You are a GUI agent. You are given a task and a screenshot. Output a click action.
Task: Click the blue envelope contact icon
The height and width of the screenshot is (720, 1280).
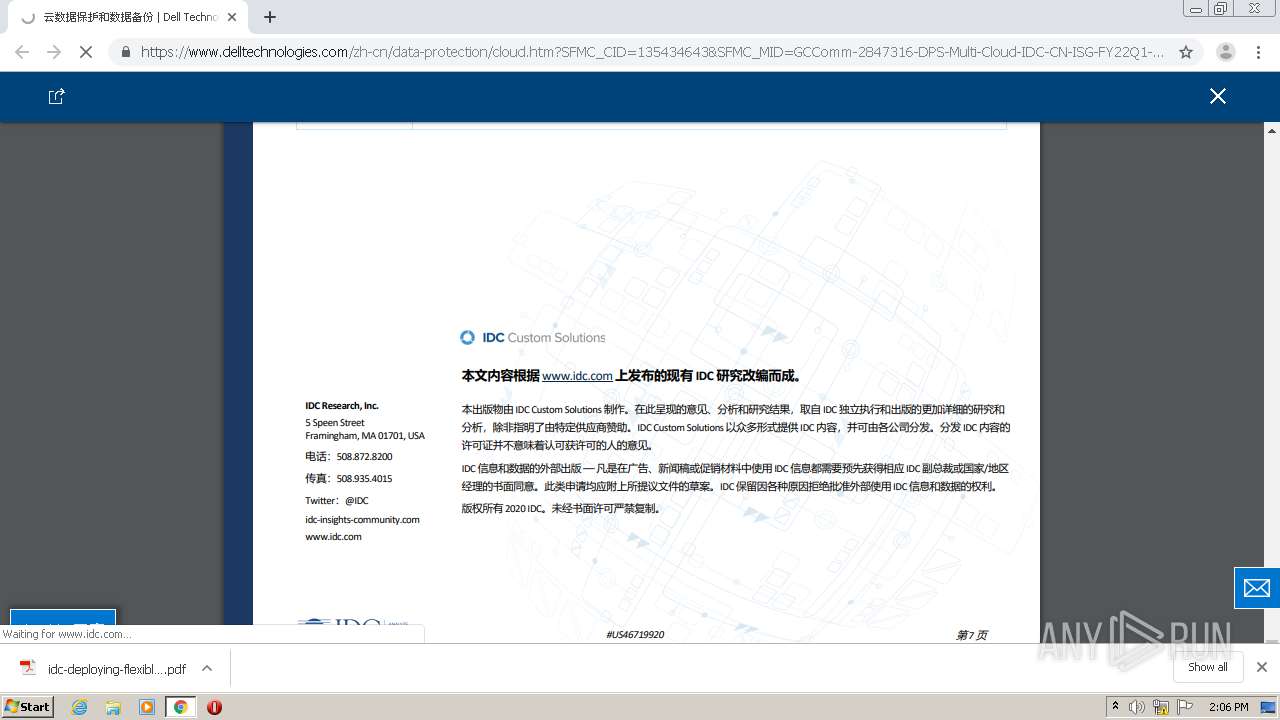[1257, 588]
